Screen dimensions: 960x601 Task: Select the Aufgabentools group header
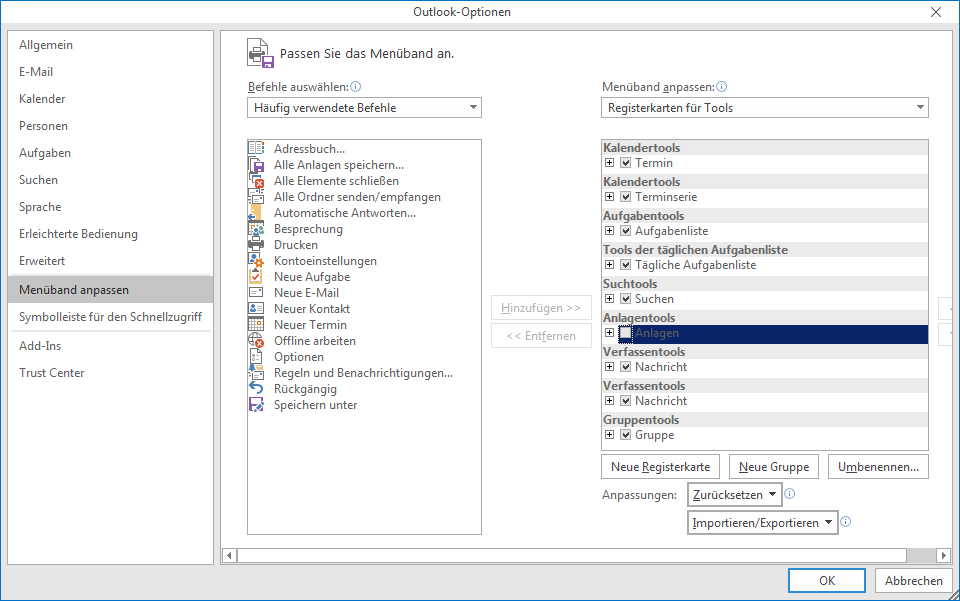(x=765, y=215)
